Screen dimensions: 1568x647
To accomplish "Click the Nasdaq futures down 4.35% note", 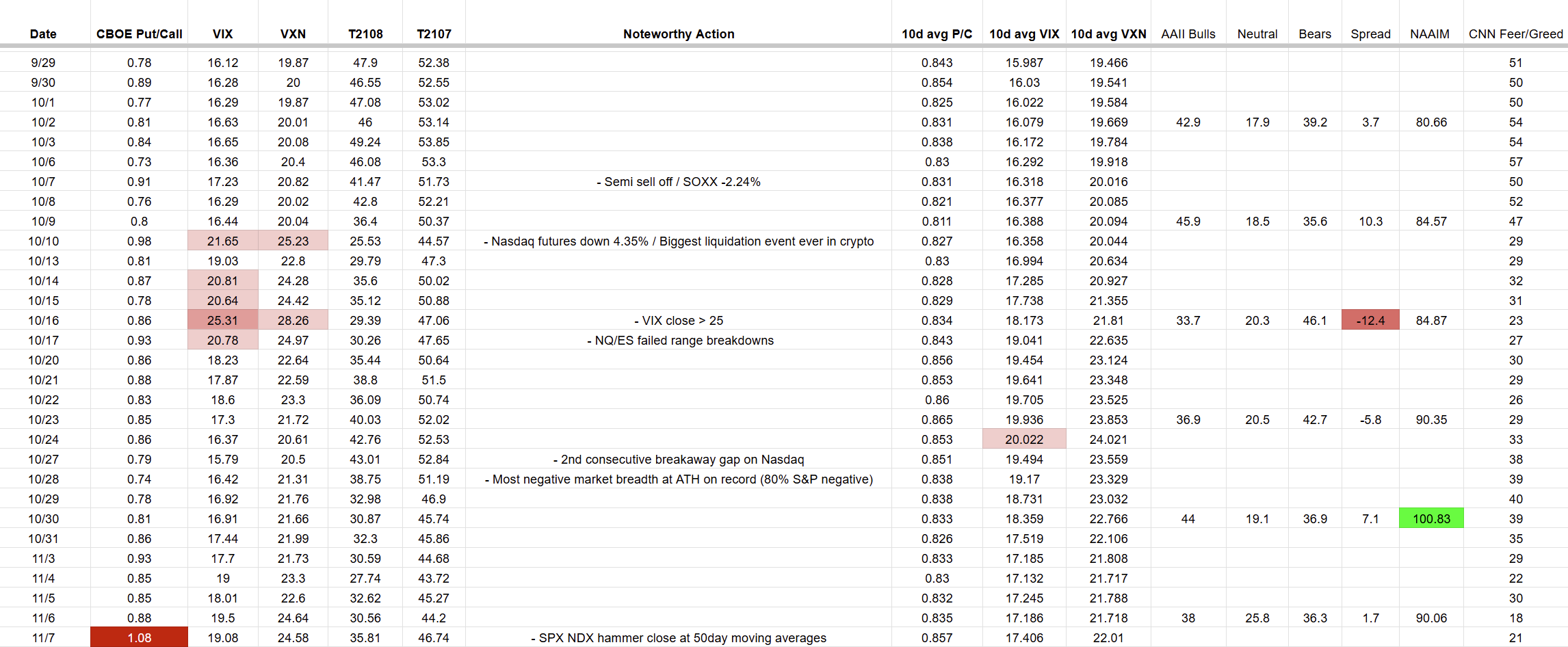I will click(x=679, y=241).
